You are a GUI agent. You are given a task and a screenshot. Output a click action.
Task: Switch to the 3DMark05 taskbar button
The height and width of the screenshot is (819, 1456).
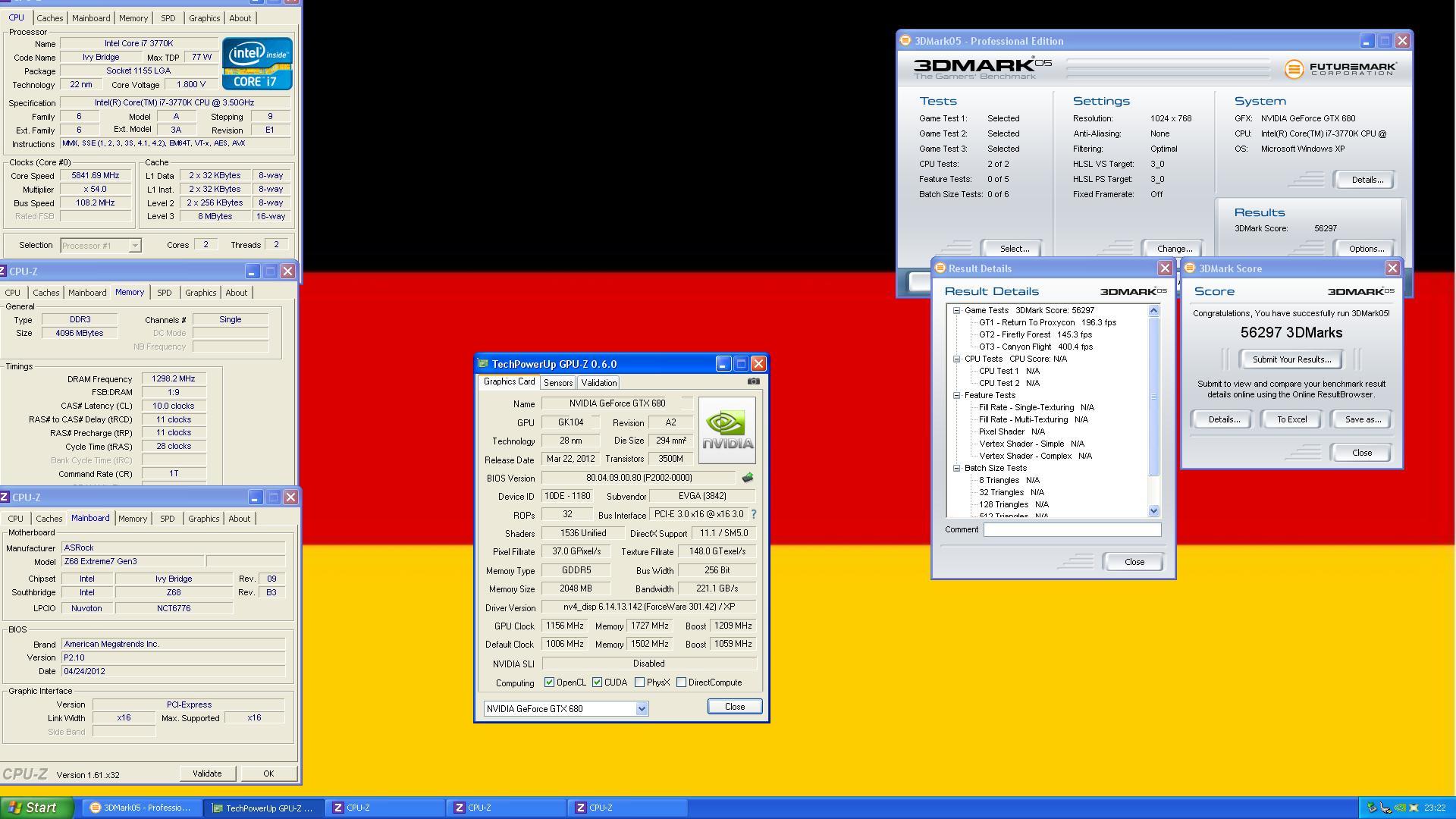141,808
